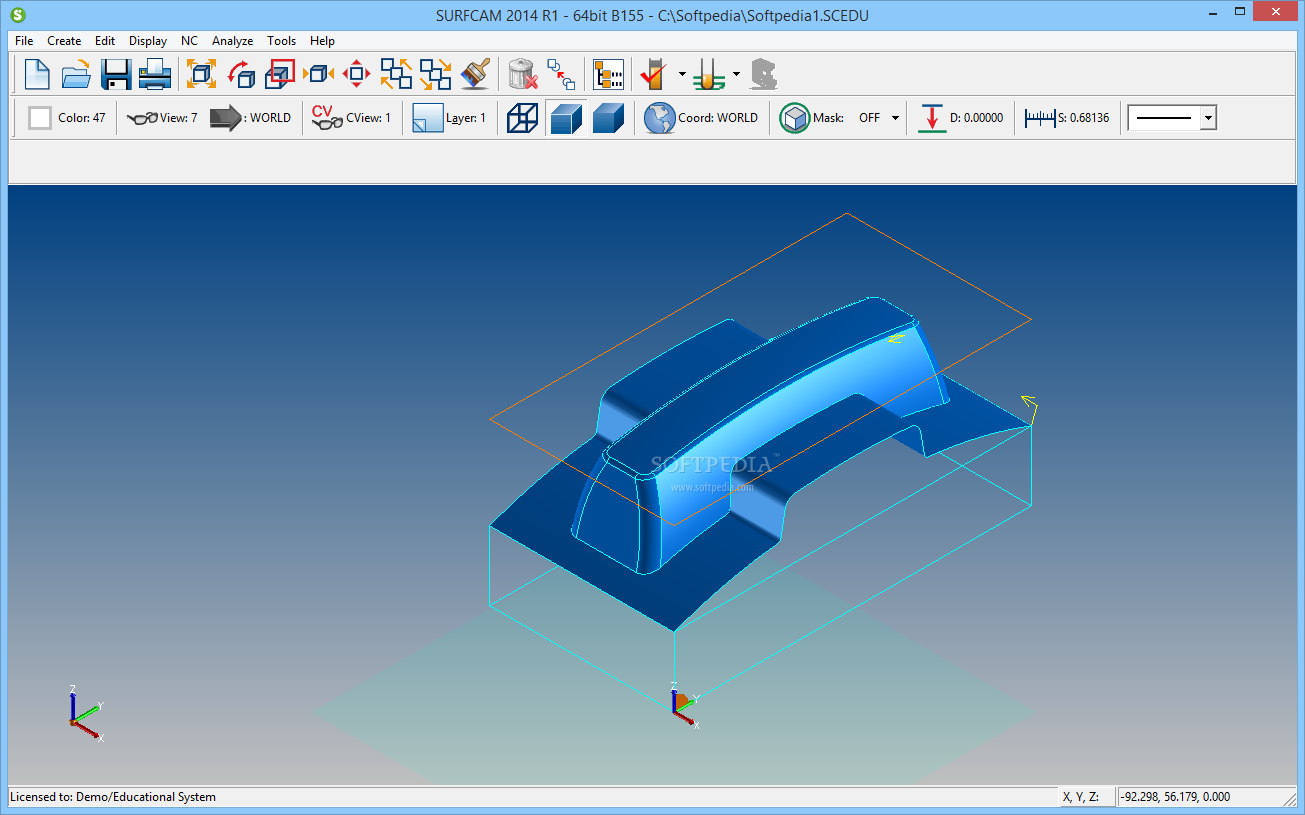
Task: Click the grayed-out gray part icon
Action: (x=764, y=74)
